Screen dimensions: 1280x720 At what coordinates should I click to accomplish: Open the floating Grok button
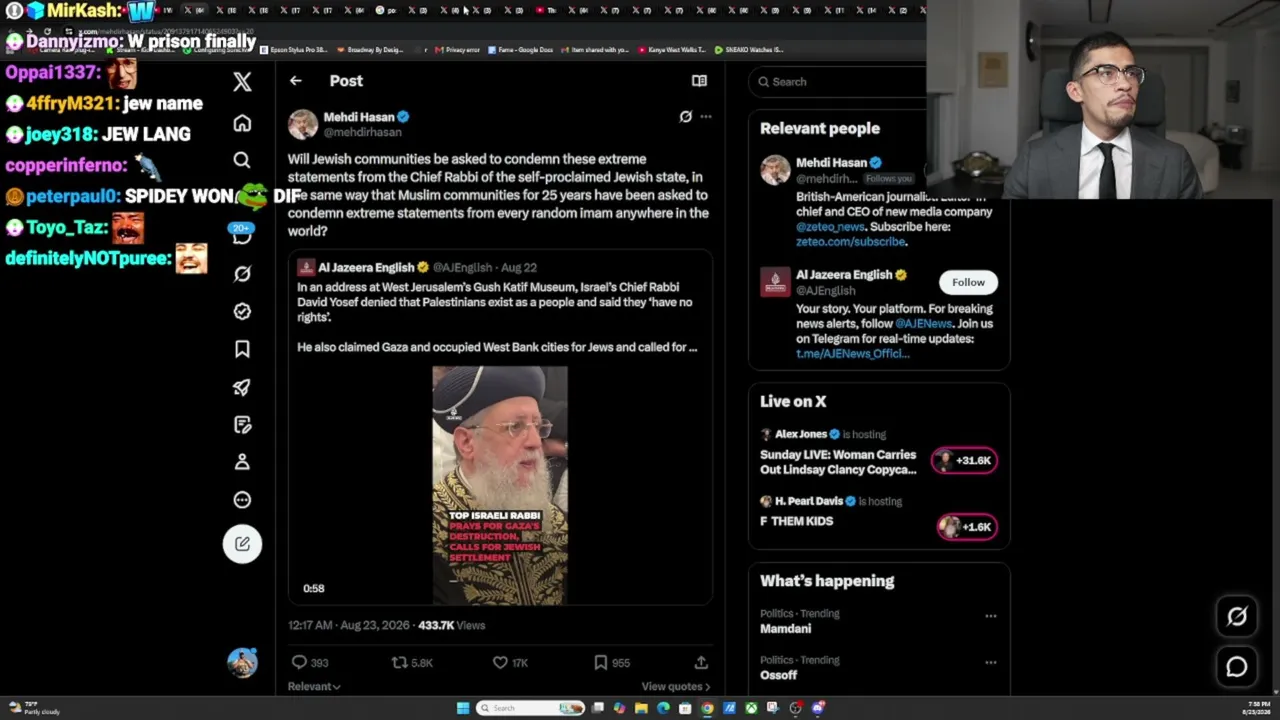pyautogui.click(x=1237, y=617)
